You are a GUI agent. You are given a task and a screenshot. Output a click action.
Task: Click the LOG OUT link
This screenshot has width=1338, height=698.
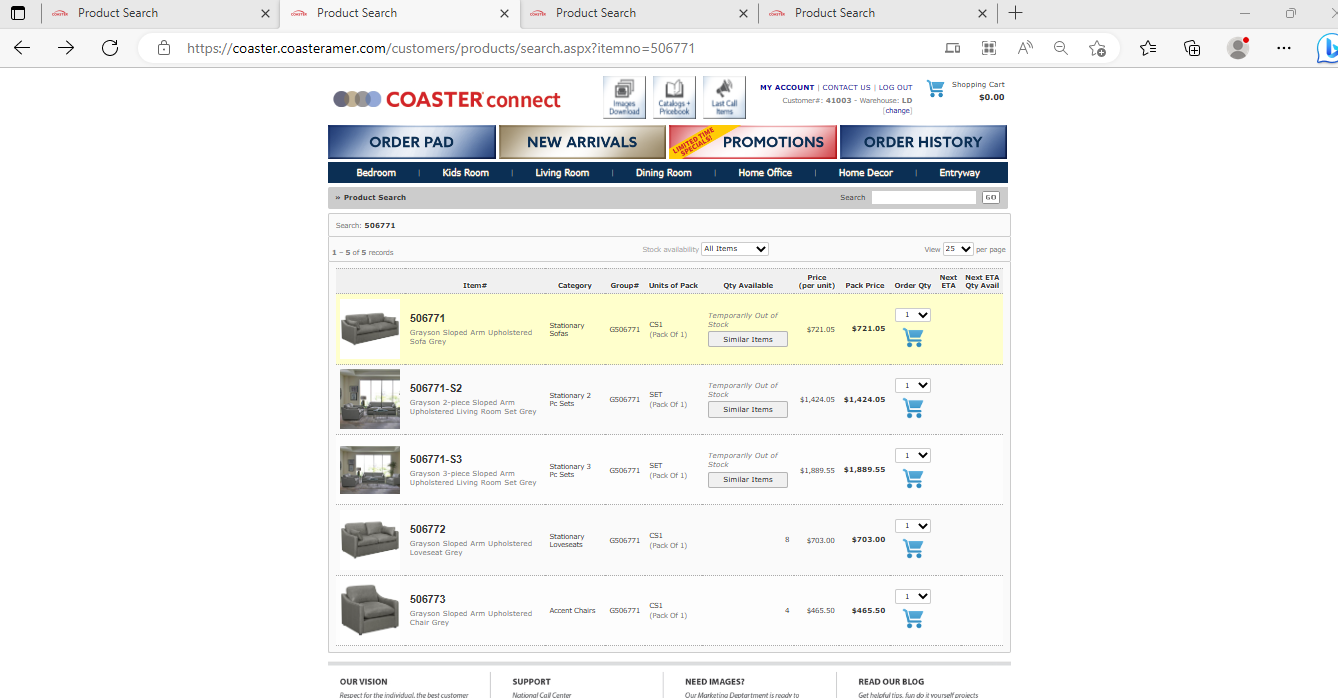896,87
